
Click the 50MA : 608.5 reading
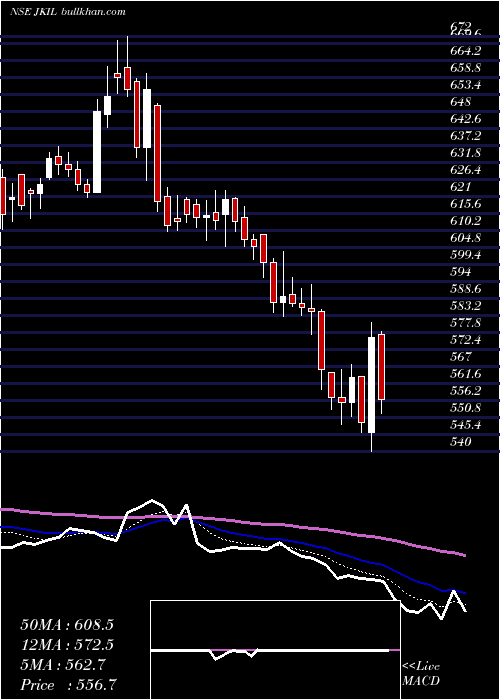67,625
